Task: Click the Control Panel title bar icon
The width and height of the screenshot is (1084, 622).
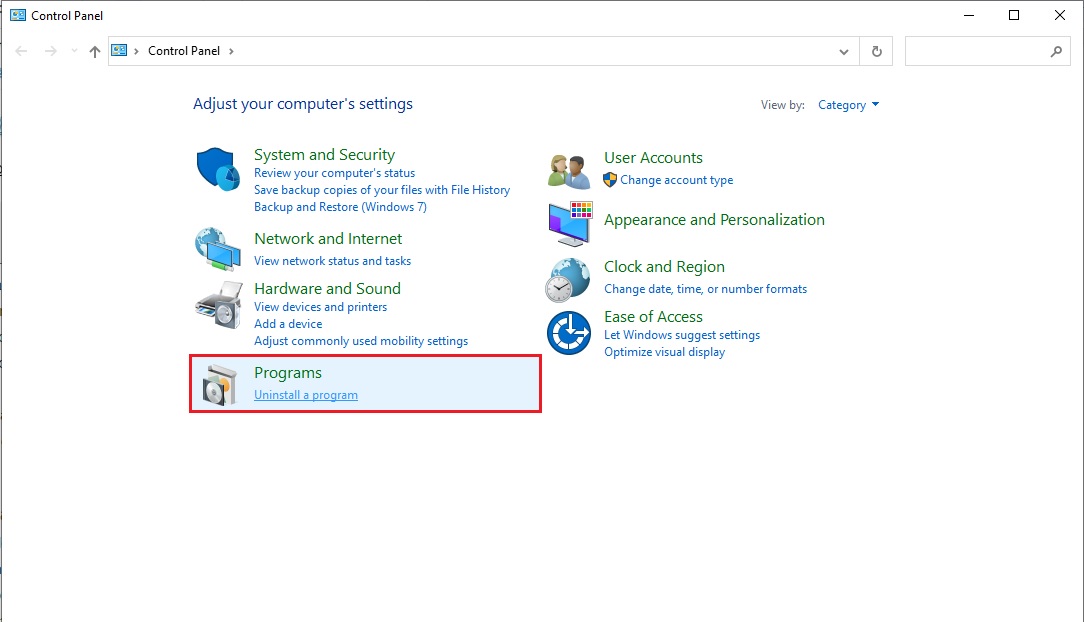Action: 18,15
